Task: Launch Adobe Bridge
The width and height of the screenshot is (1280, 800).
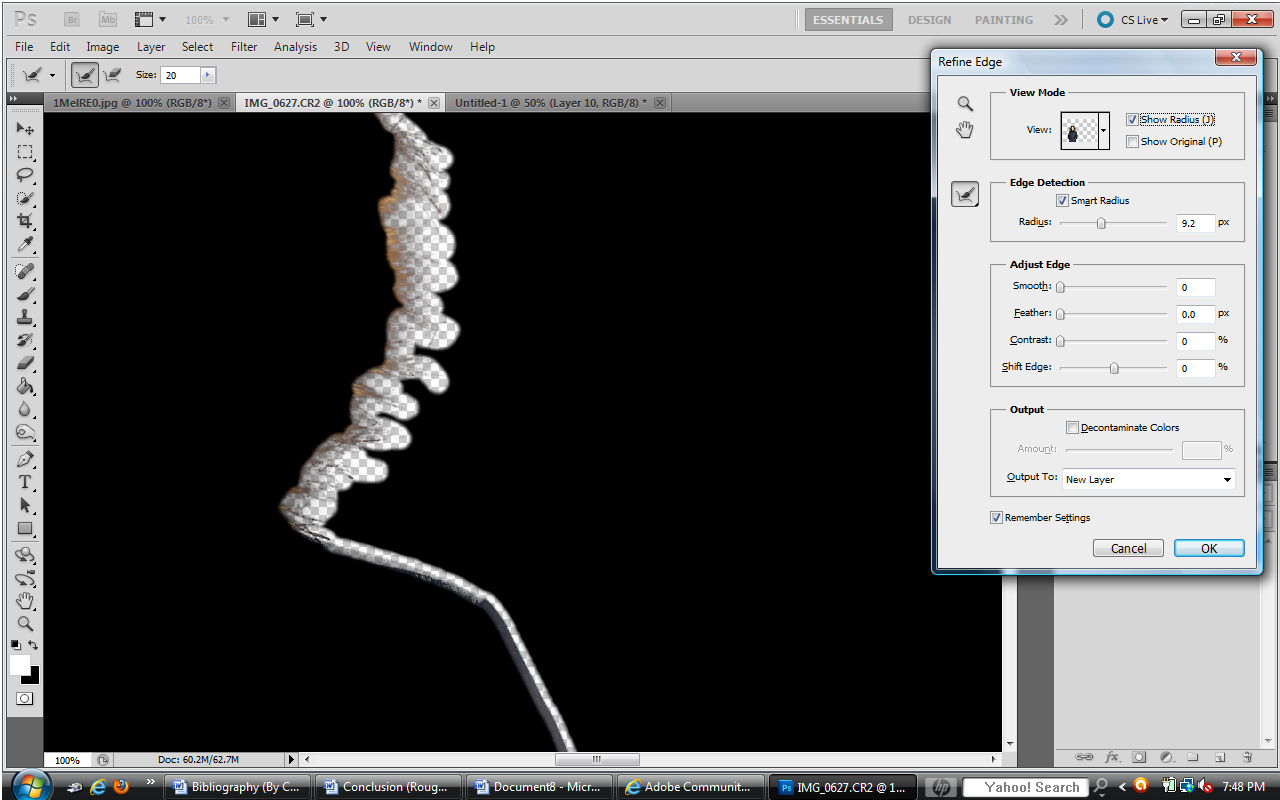Action: [72, 19]
